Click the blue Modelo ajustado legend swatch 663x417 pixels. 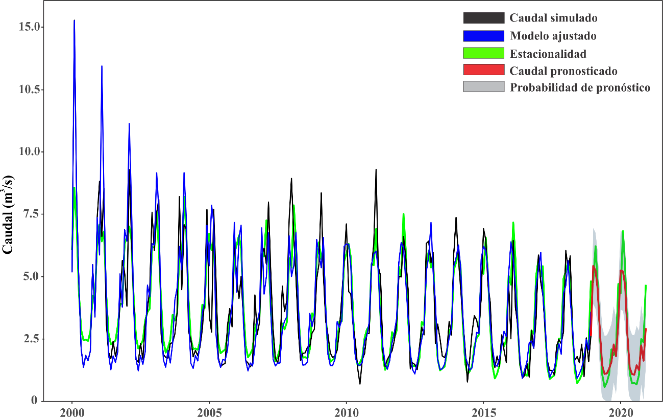483,36
